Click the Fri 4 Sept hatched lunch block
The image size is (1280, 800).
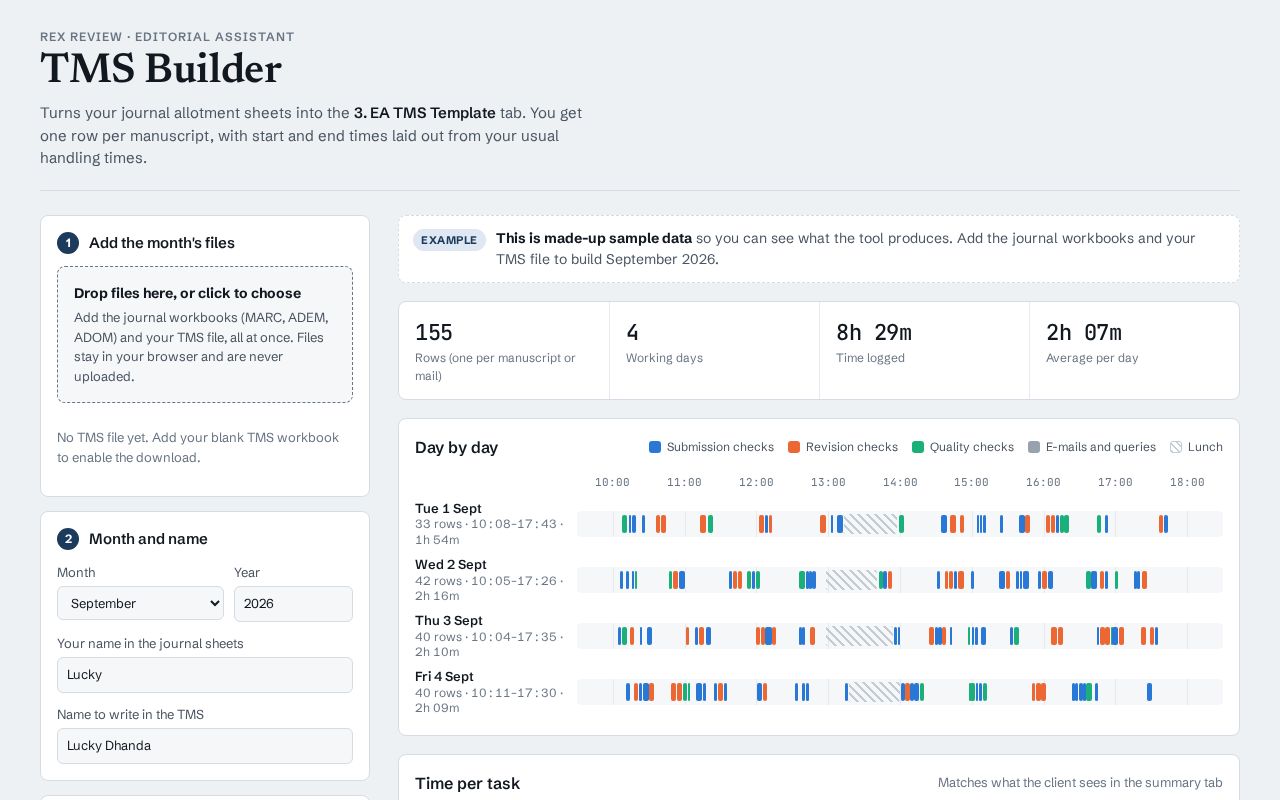click(873, 692)
